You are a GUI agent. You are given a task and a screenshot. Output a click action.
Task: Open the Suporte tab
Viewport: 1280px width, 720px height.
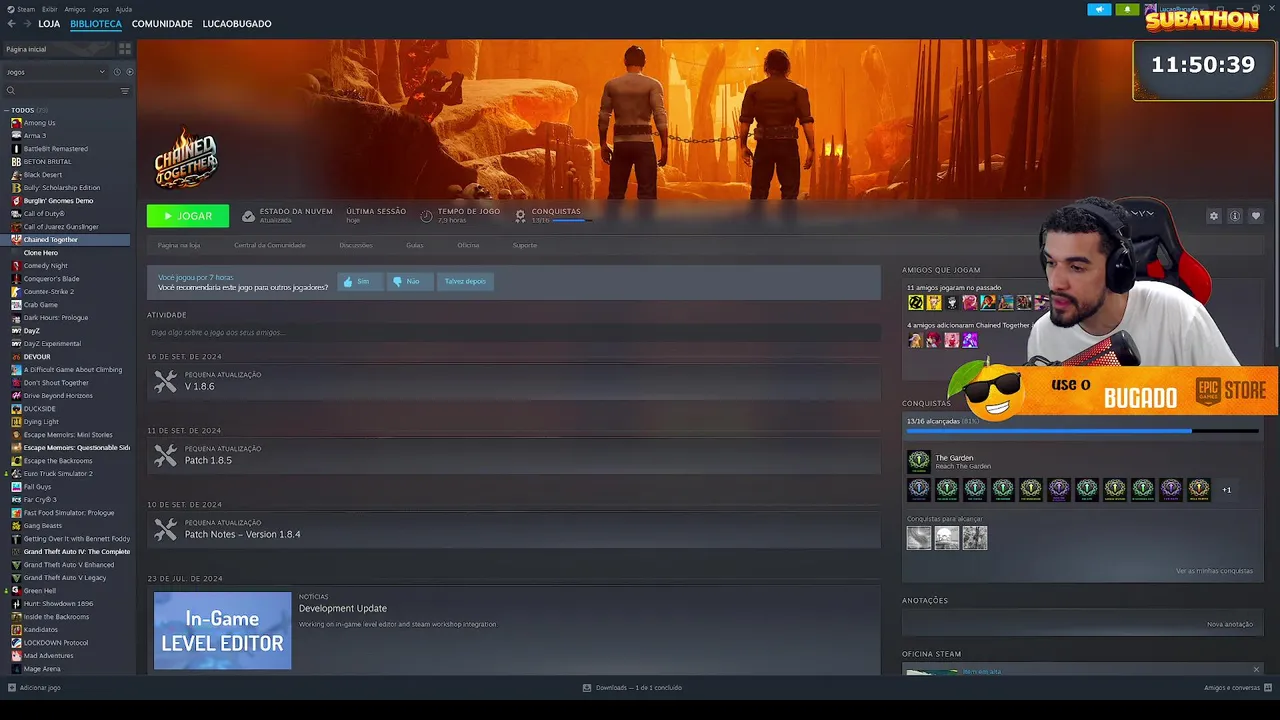point(525,245)
